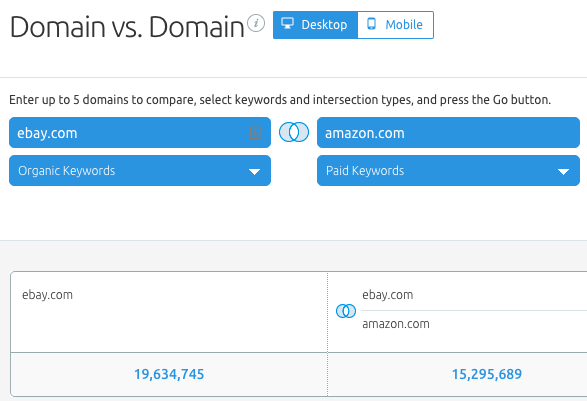Open the 19,634,745 keywords count link
The width and height of the screenshot is (587, 401).
(x=169, y=374)
